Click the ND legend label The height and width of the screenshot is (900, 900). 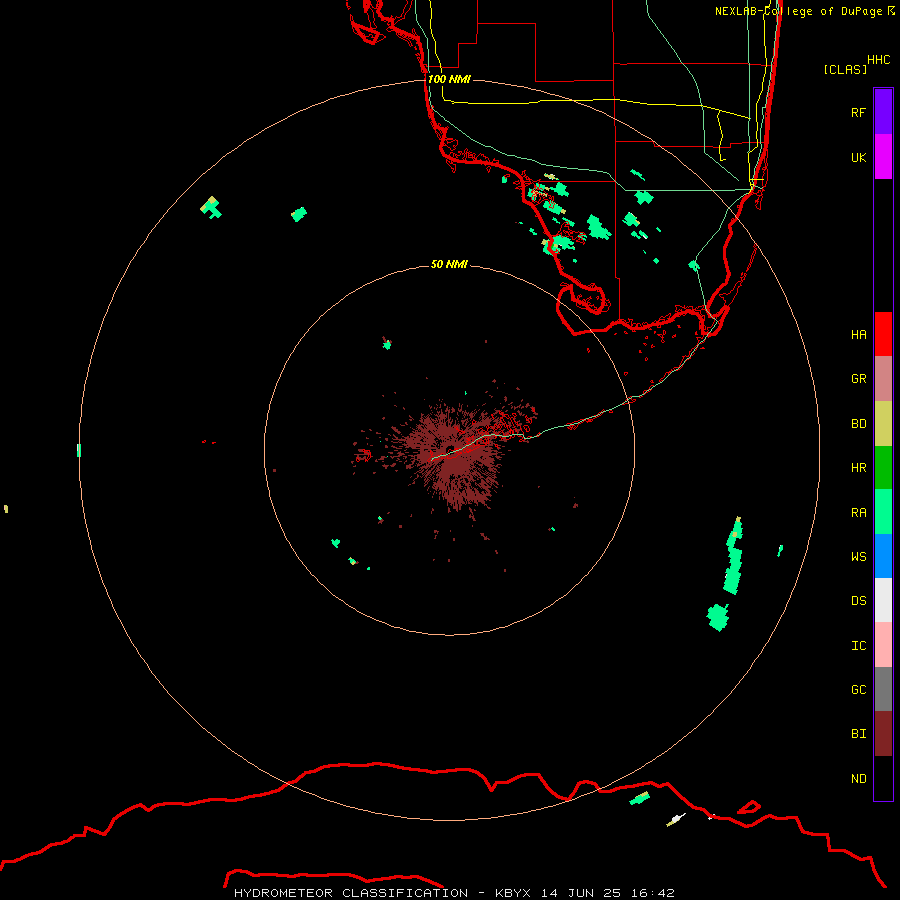[858, 778]
